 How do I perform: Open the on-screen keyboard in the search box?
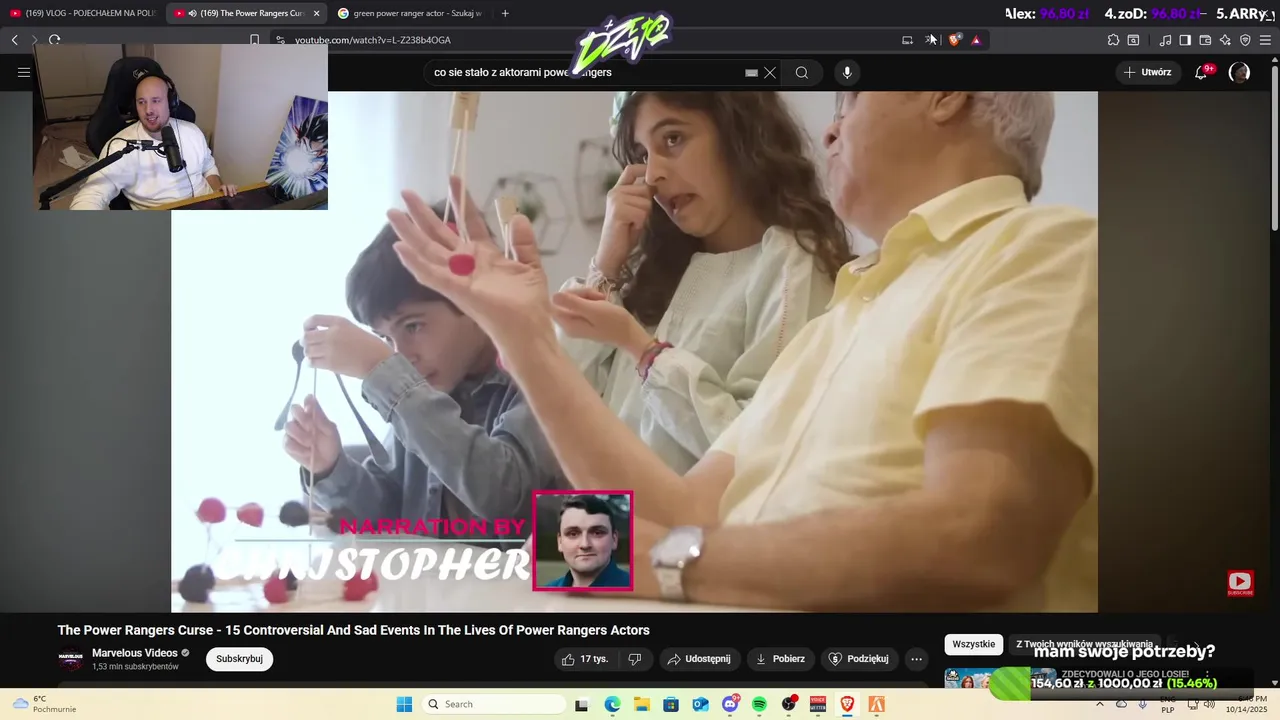pos(751,72)
